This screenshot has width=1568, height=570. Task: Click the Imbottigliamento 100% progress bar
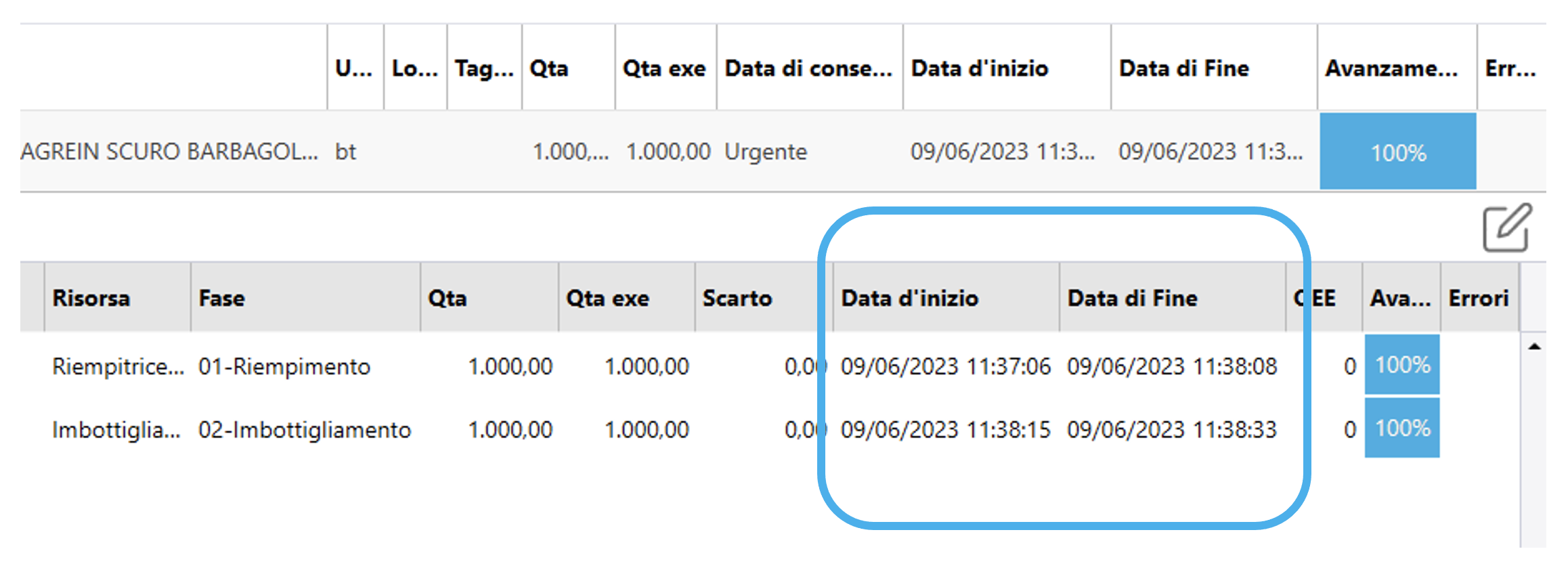[1402, 428]
